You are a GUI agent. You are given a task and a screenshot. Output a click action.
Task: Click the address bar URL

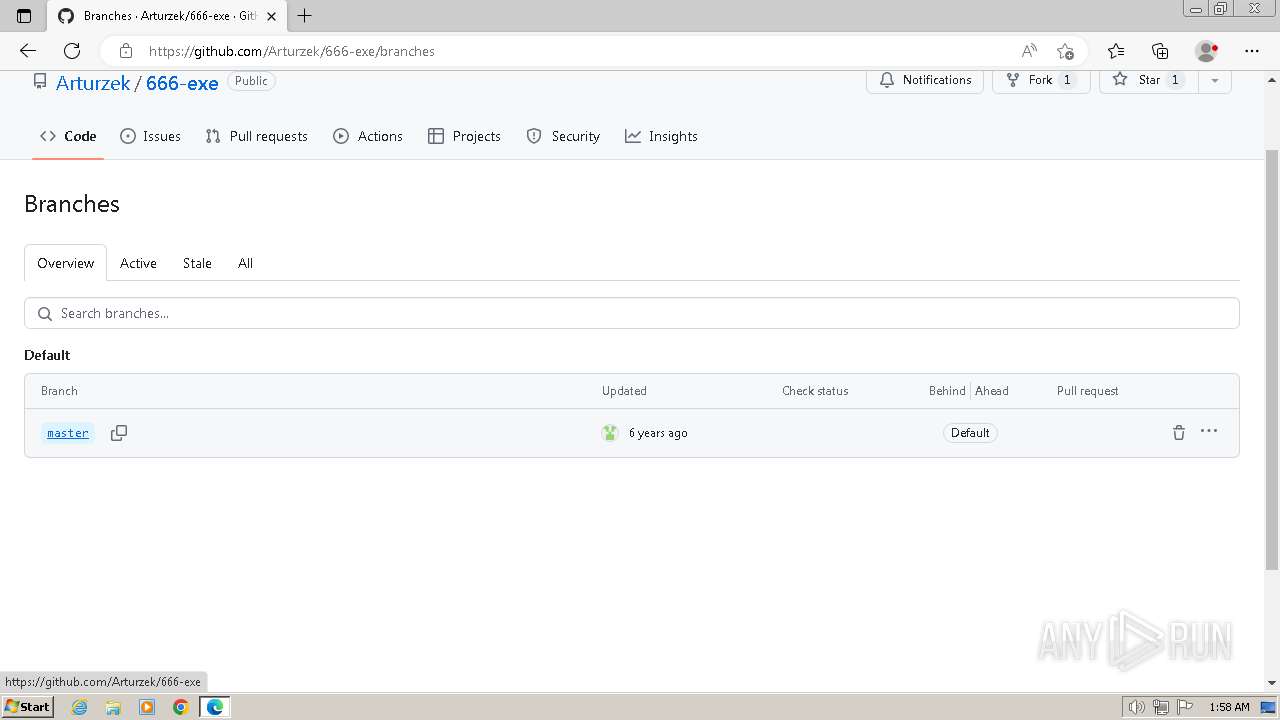coord(292,51)
